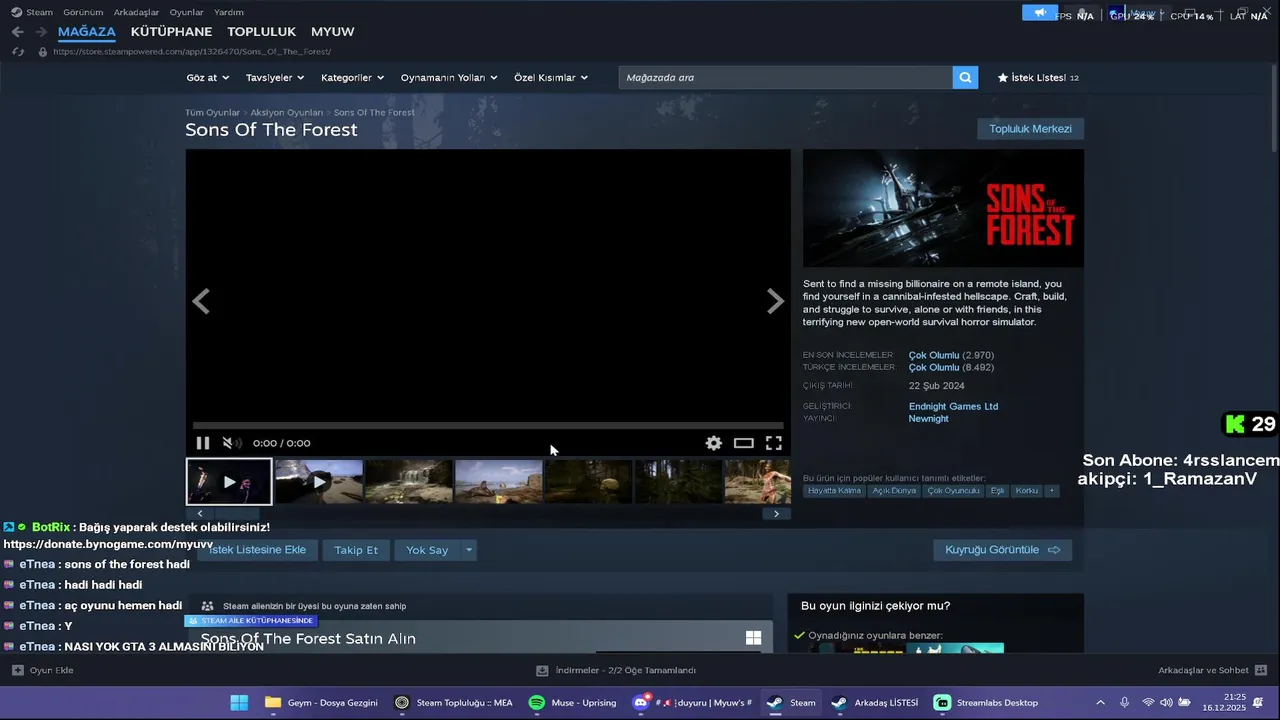This screenshot has height=720, width=1280.
Task: Expand the Kategoriler dropdown
Action: click(x=352, y=77)
